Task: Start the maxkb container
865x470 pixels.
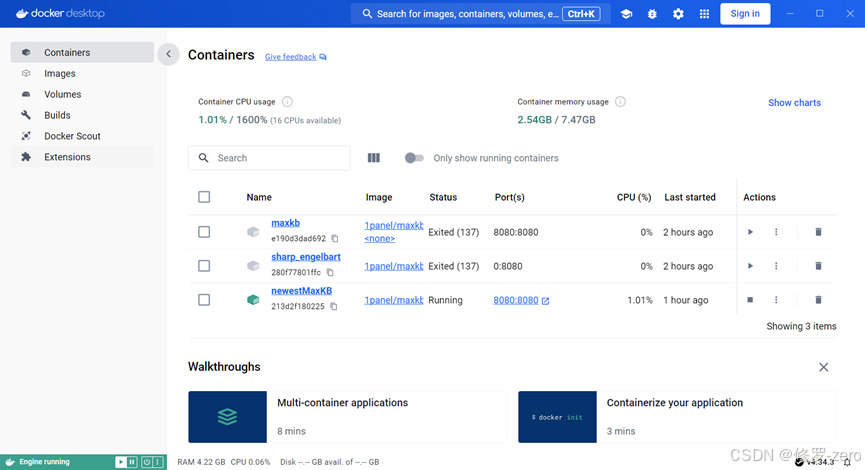Action: (x=750, y=232)
